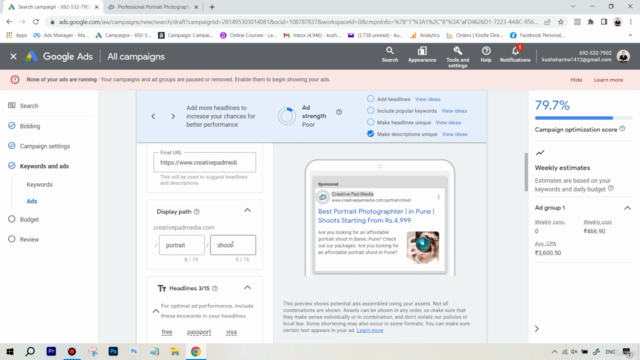Select the Ads sub-item
The height and width of the screenshot is (360, 640).
(32, 201)
